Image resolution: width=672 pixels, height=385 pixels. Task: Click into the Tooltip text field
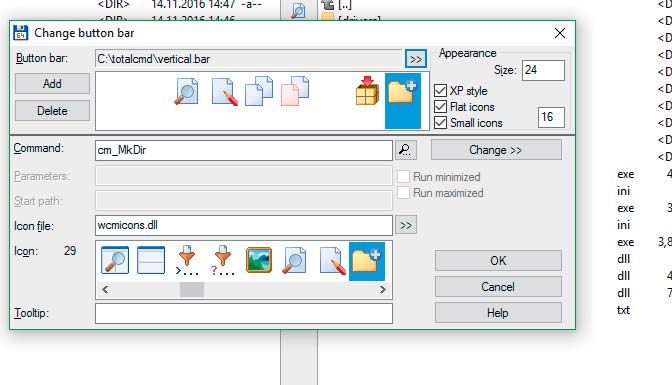tap(243, 313)
